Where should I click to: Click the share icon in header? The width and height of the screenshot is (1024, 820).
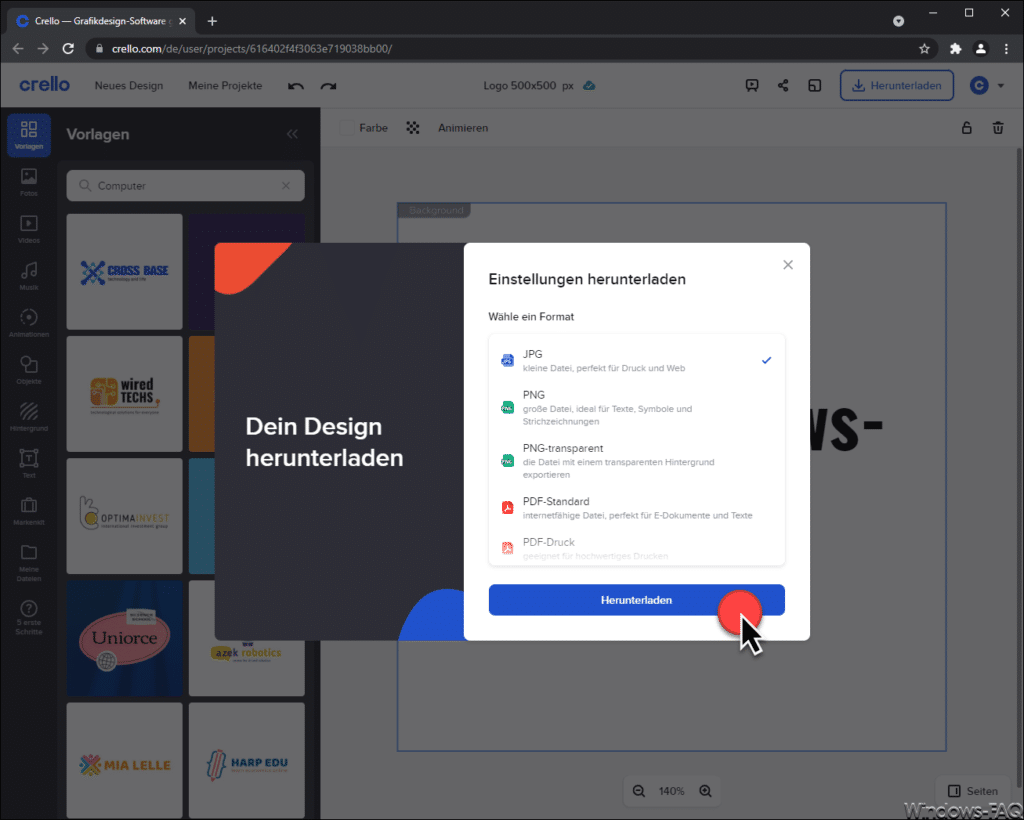click(783, 86)
